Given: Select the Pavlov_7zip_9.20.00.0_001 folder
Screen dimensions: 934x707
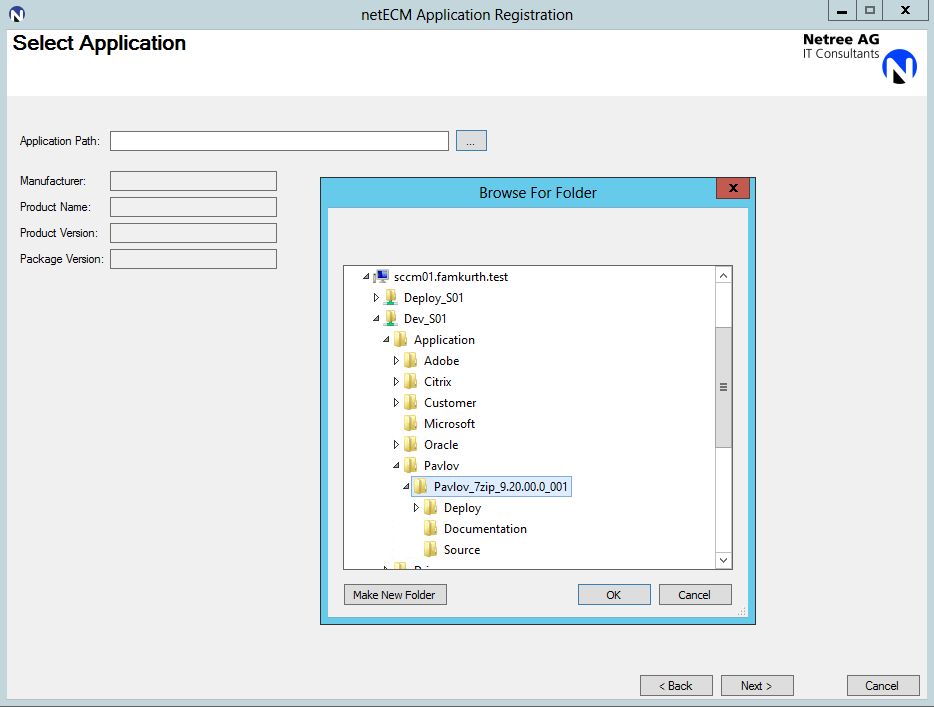Looking at the screenshot, I should pos(500,487).
